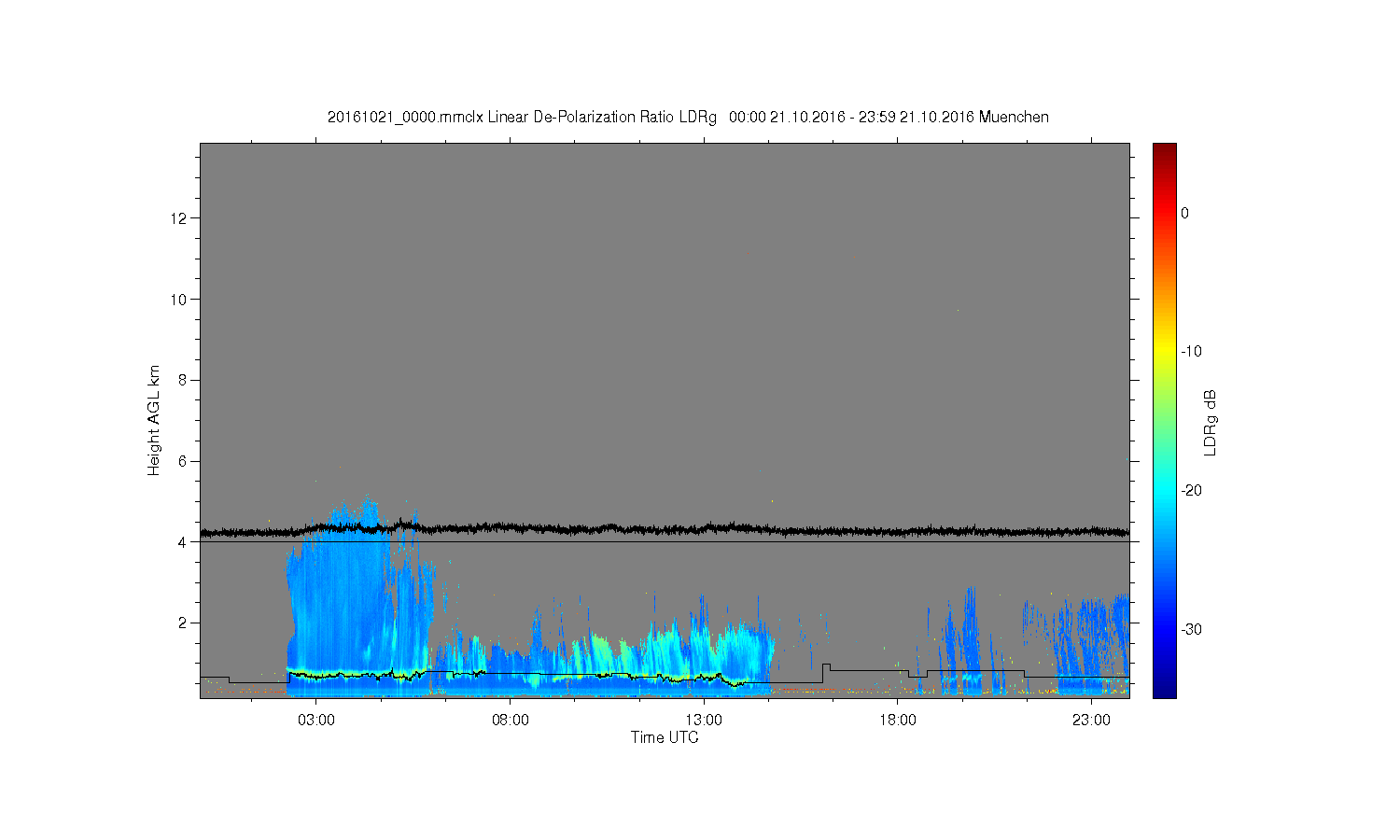Select the colorbar tick label -20
Screen dimensions: 1400x840
[1191, 491]
